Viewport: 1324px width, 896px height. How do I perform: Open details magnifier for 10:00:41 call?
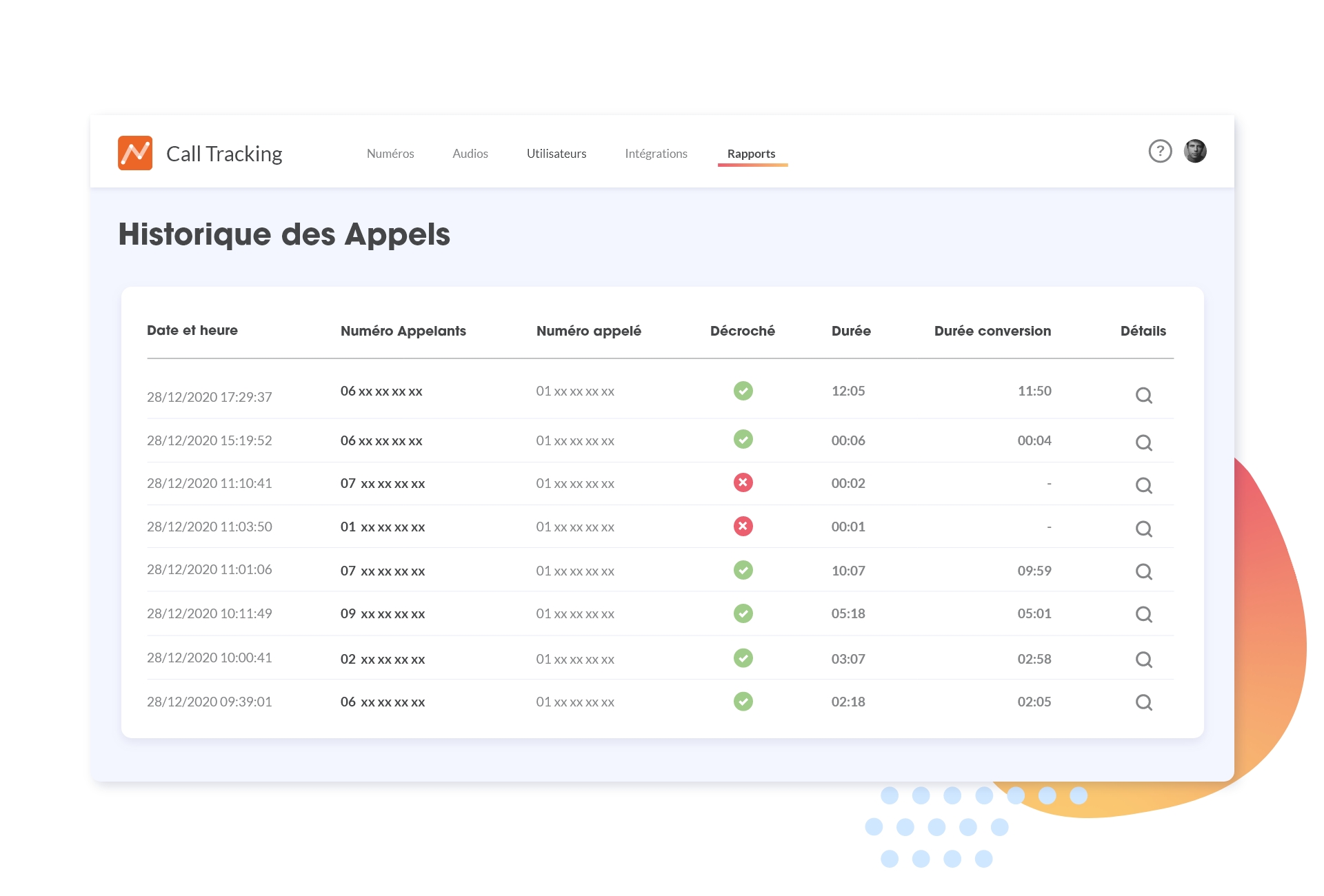tap(1143, 660)
